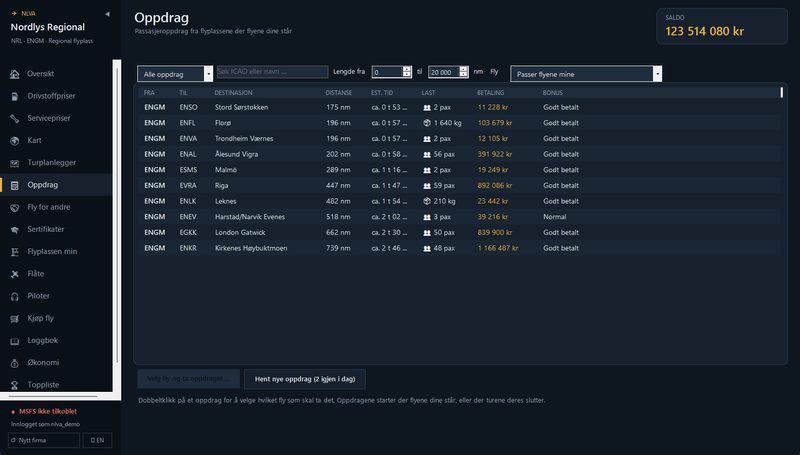Open the Loggbok section

point(56,340)
